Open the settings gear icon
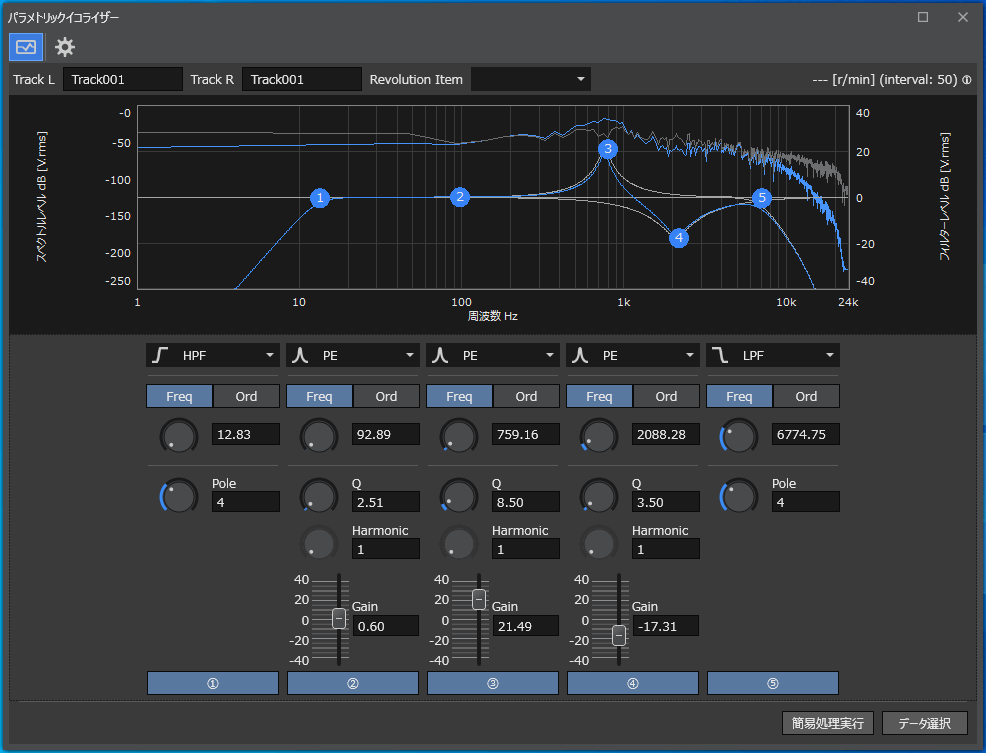This screenshot has height=753, width=986. [x=65, y=47]
